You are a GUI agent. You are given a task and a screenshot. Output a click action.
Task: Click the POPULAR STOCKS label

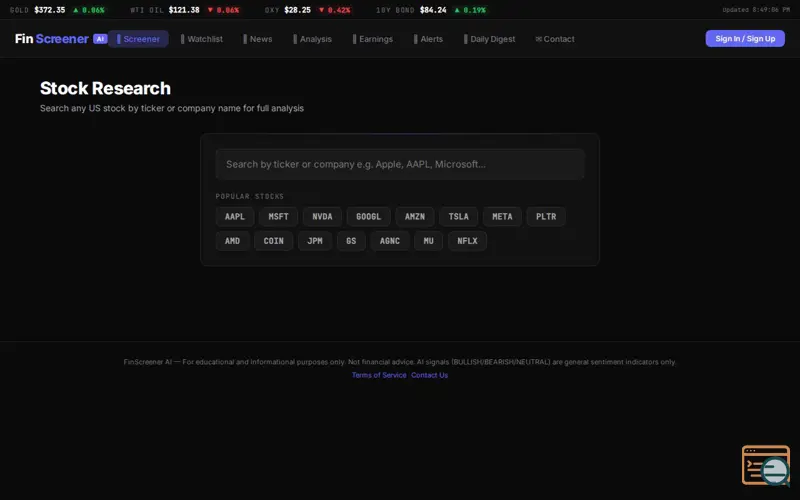(x=249, y=196)
